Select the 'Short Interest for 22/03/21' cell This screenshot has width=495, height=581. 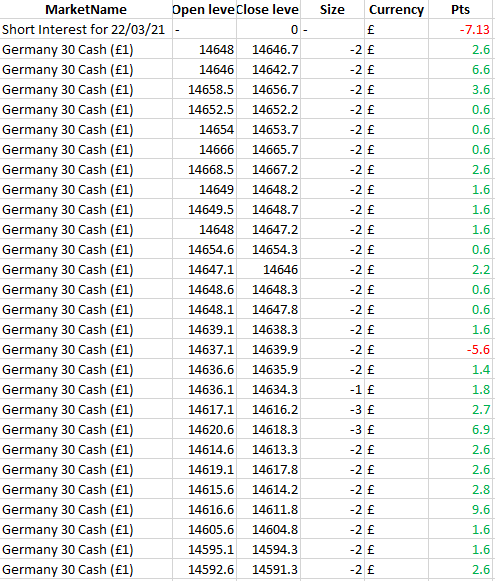[86, 29]
